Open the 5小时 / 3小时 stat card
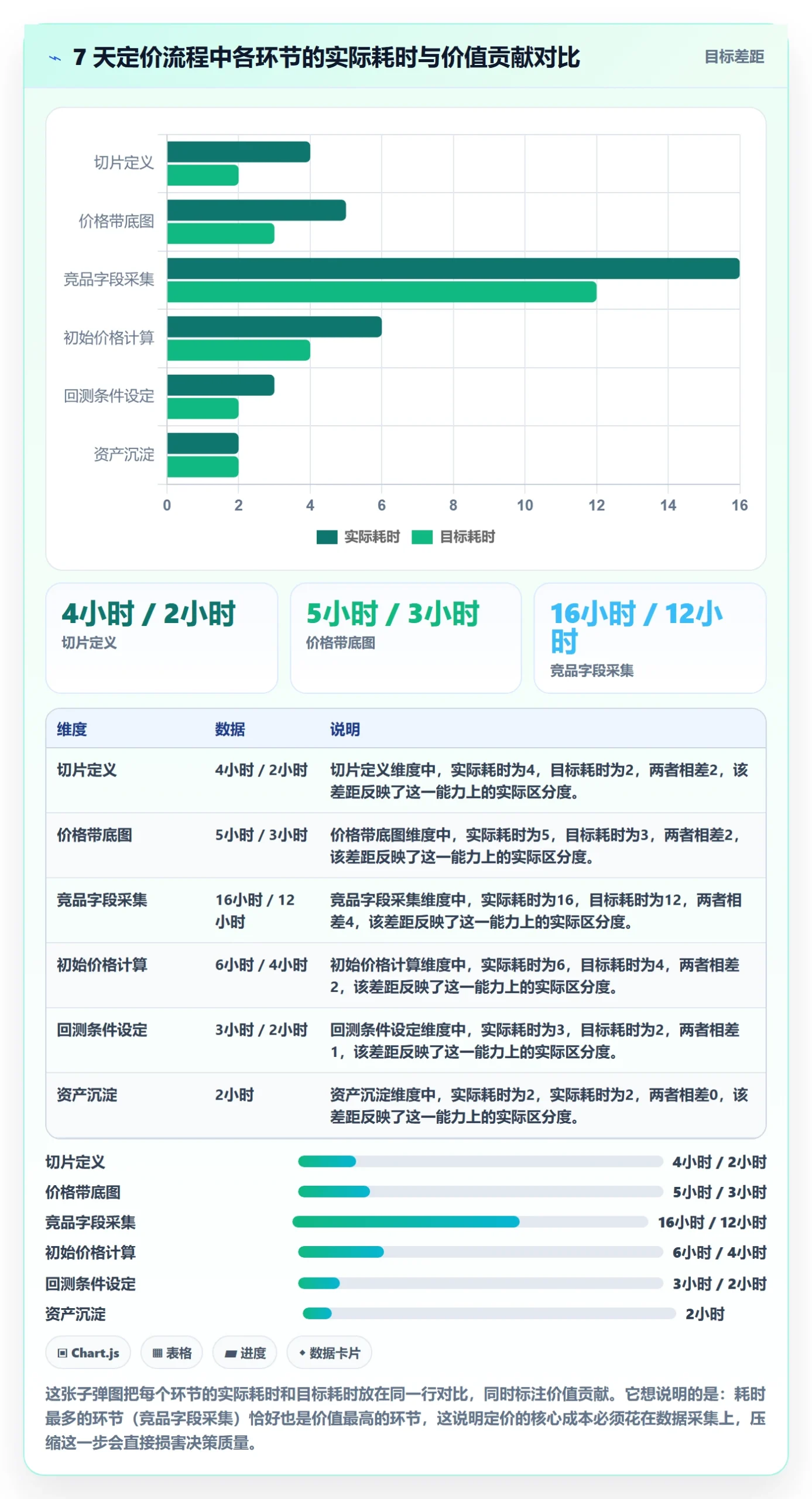This screenshot has width=812, height=1499. click(x=406, y=638)
